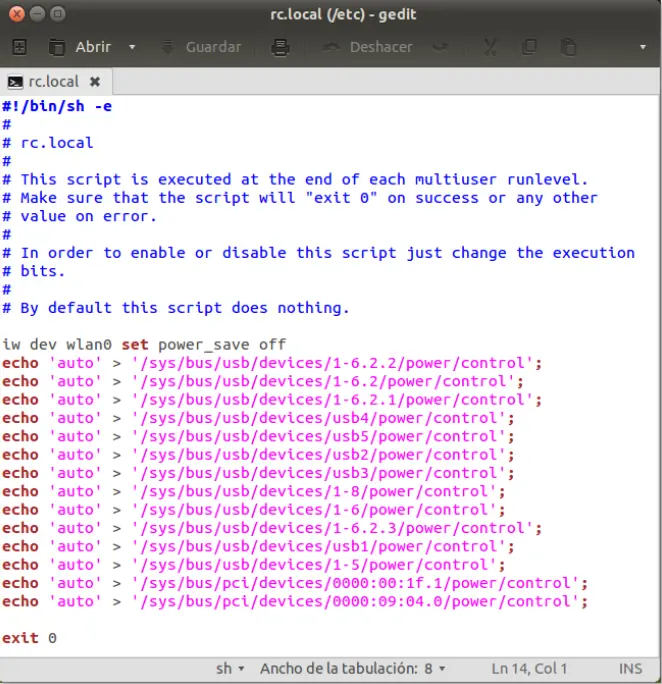Click the redo arrow icon
Screen dimensions: 662x684
pos(440,47)
